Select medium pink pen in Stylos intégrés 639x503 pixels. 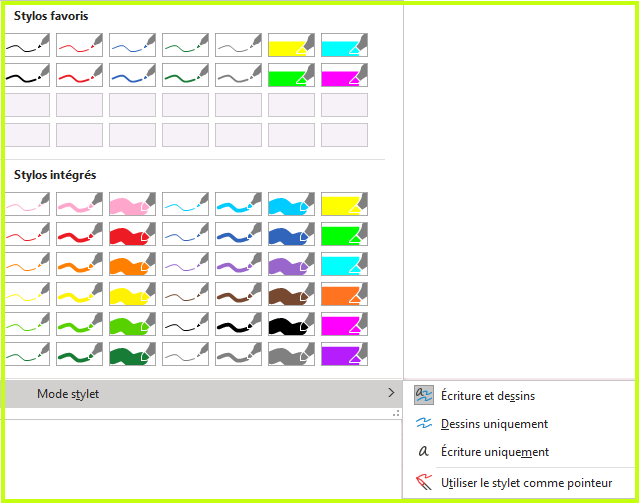pos(79,204)
